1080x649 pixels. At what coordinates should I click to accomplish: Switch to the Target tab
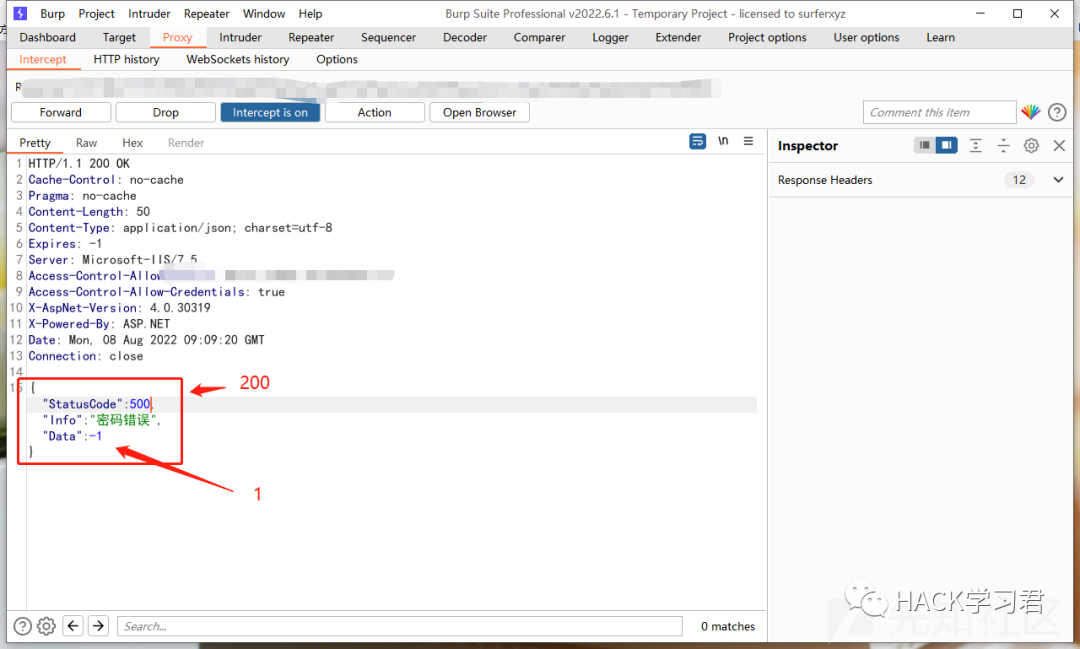[119, 37]
